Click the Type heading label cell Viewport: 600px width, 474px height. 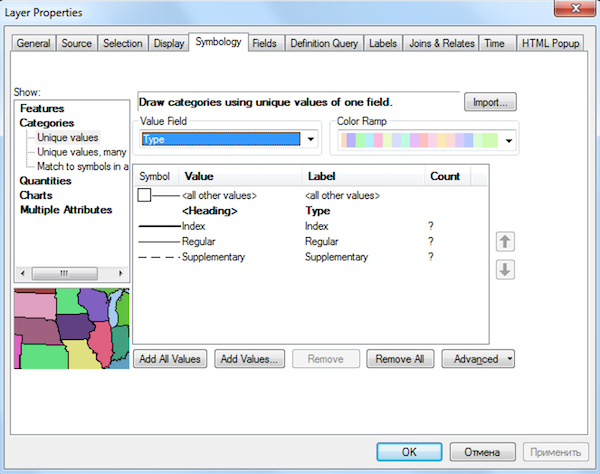pos(318,211)
